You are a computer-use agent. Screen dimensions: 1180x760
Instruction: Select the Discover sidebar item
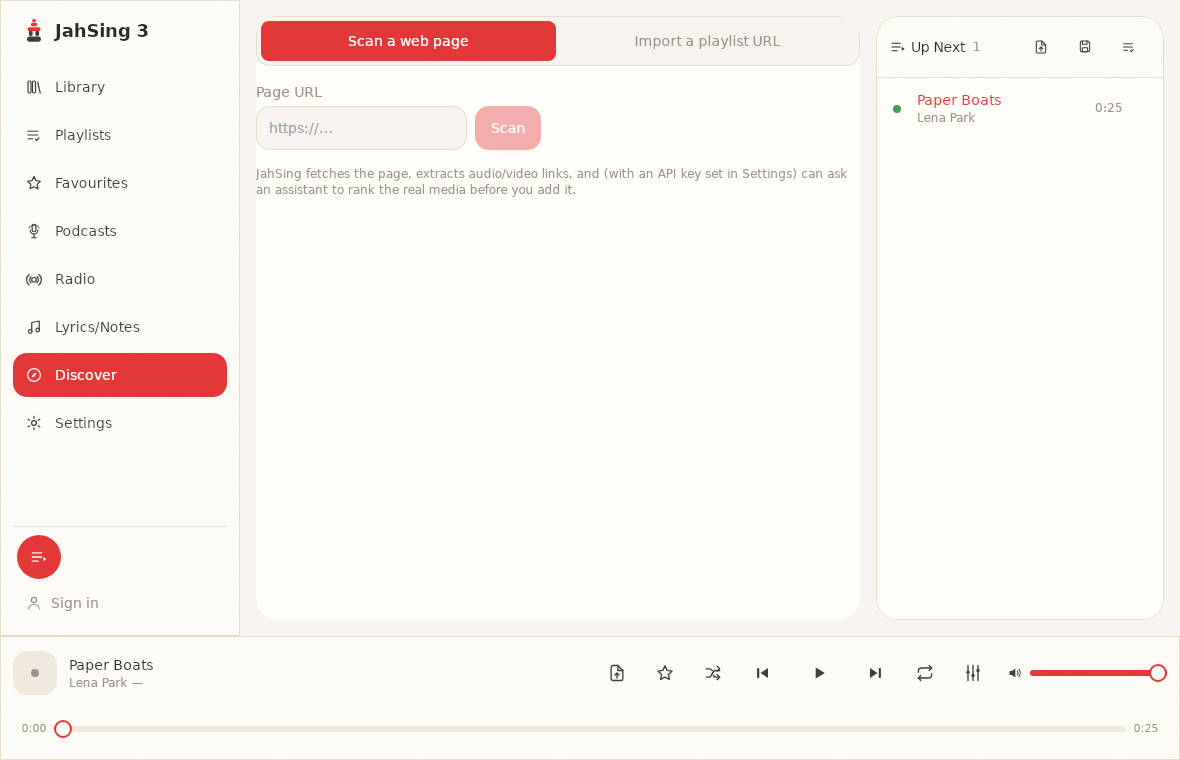pos(120,375)
